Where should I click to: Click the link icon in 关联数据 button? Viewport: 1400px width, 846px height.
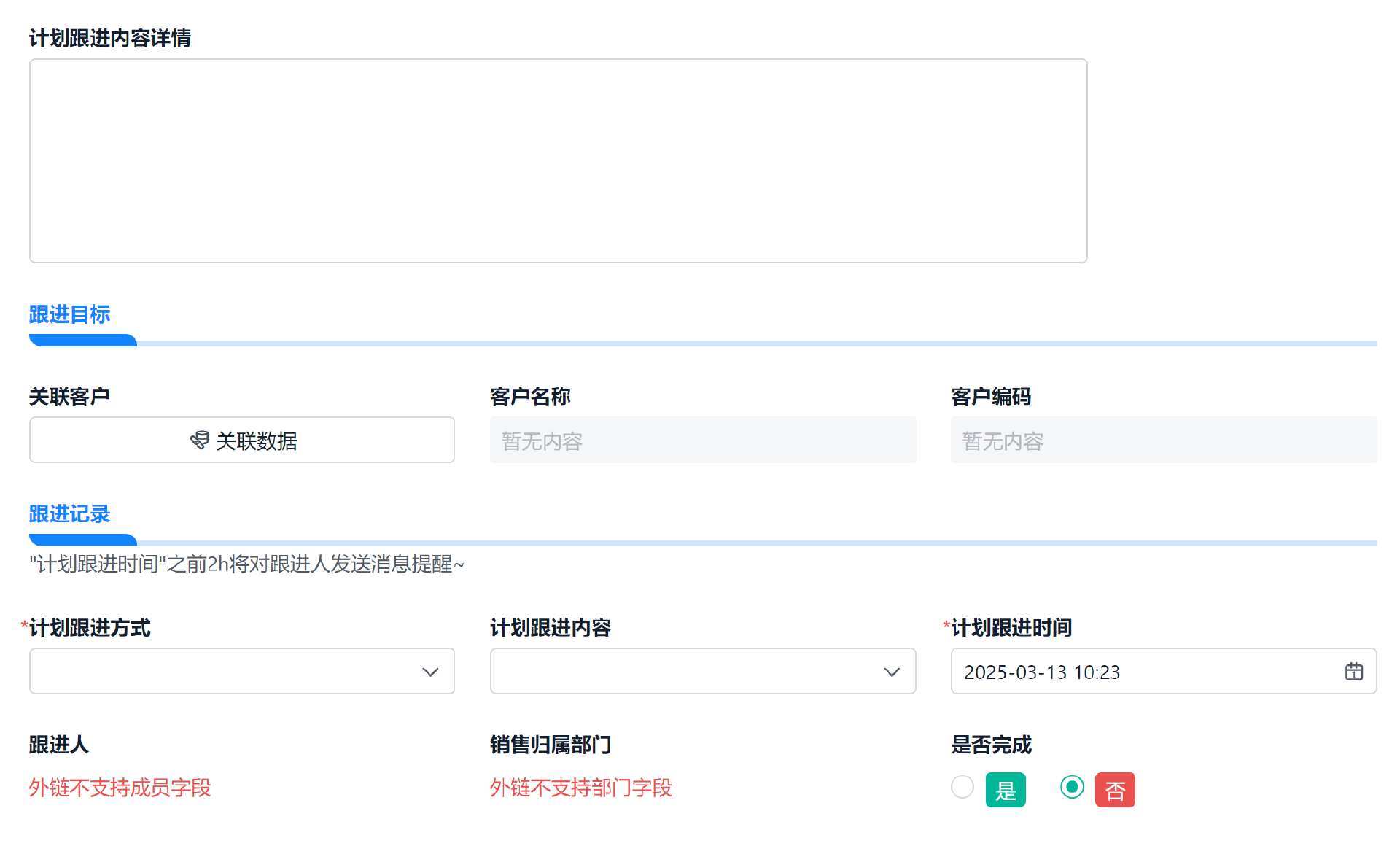click(199, 440)
